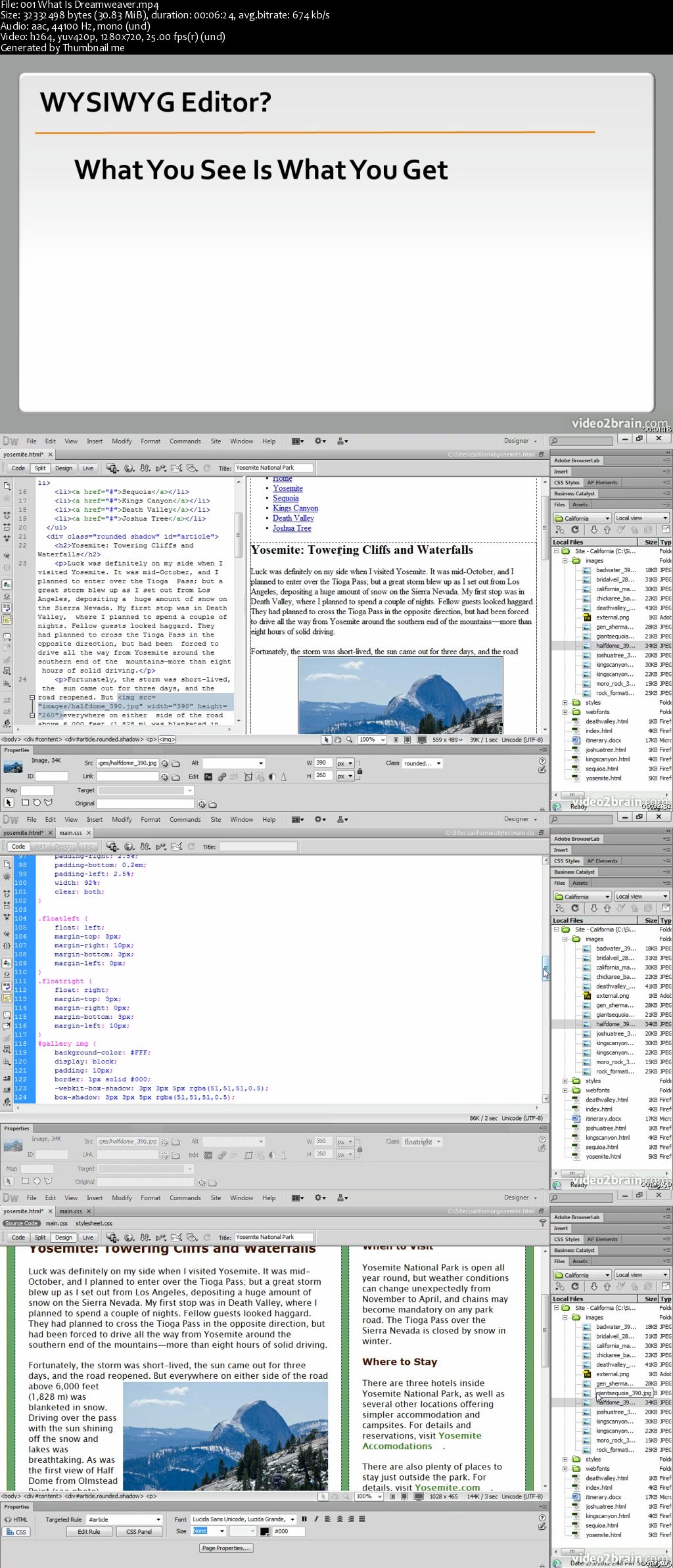The width and height of the screenshot is (673, 1568).
Task: Switch to main.css tab in code frame
Action: (70, 833)
